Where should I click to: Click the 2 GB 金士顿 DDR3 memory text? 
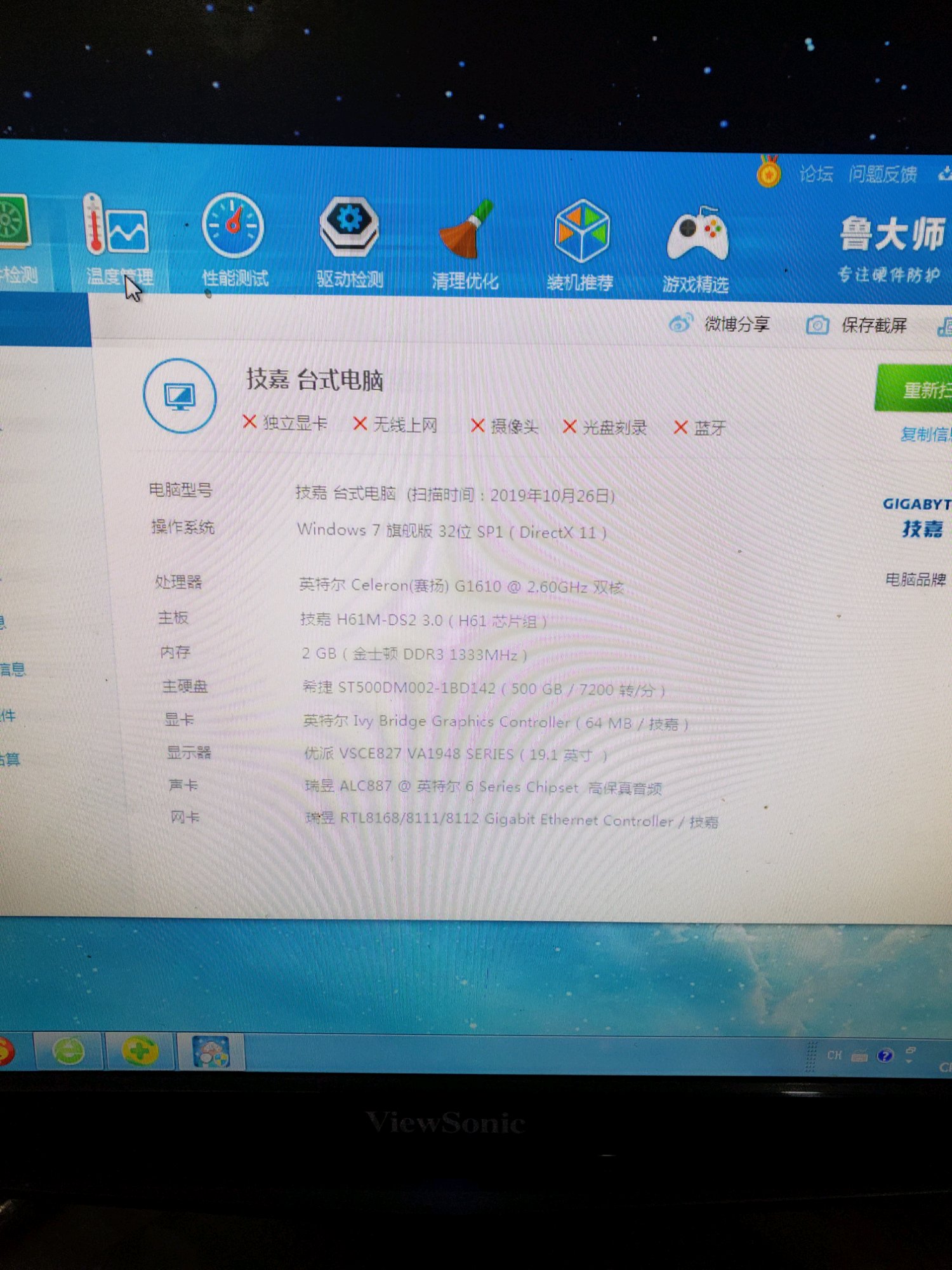(x=414, y=654)
